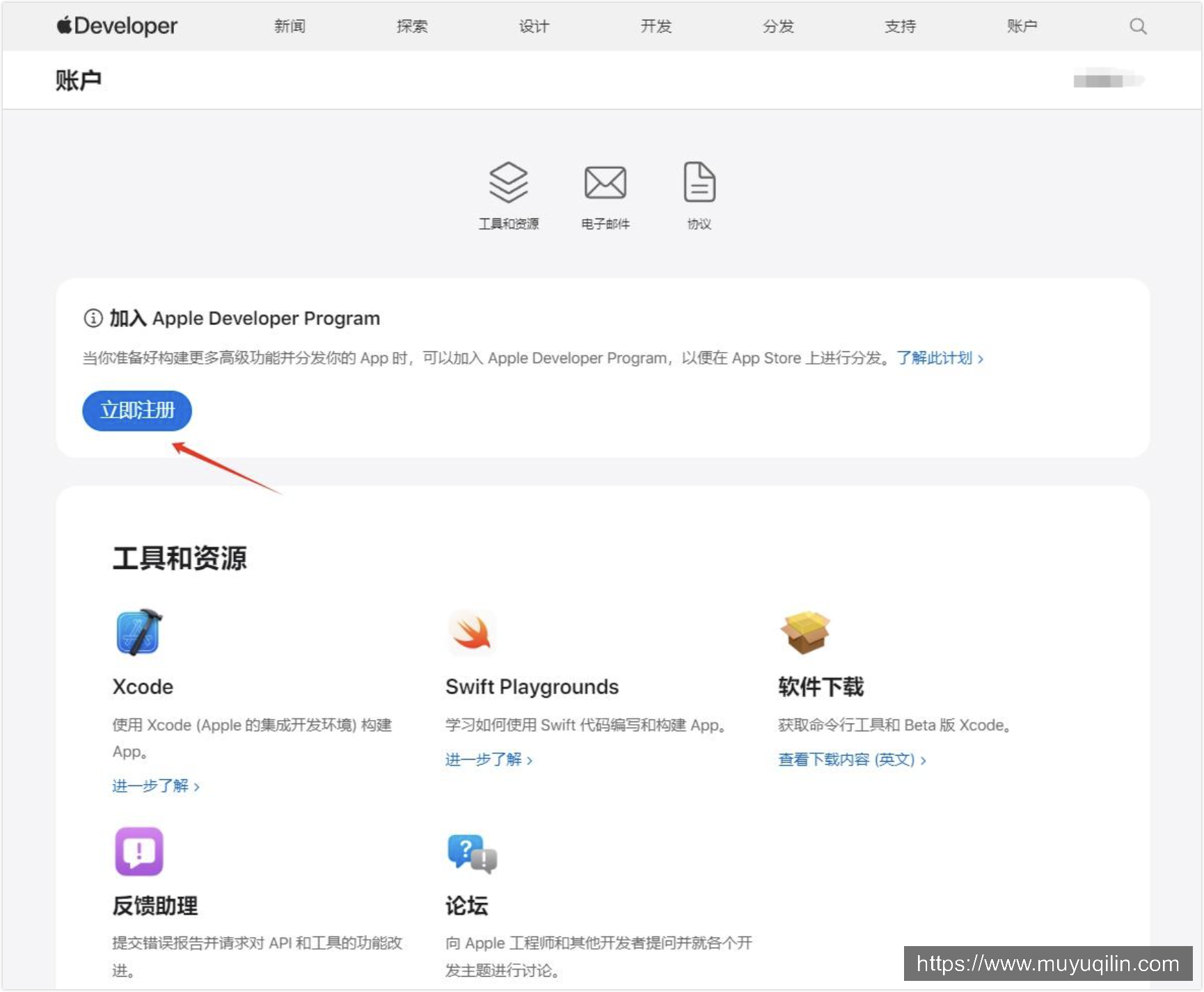
Task: Click the 加入 Apple Developer Program heading
Action: [x=244, y=319]
